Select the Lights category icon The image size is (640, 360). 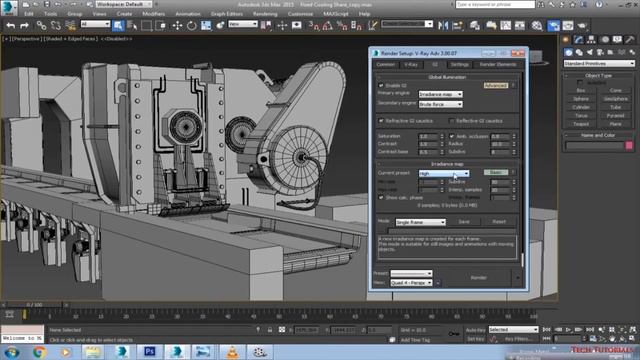[590, 52]
